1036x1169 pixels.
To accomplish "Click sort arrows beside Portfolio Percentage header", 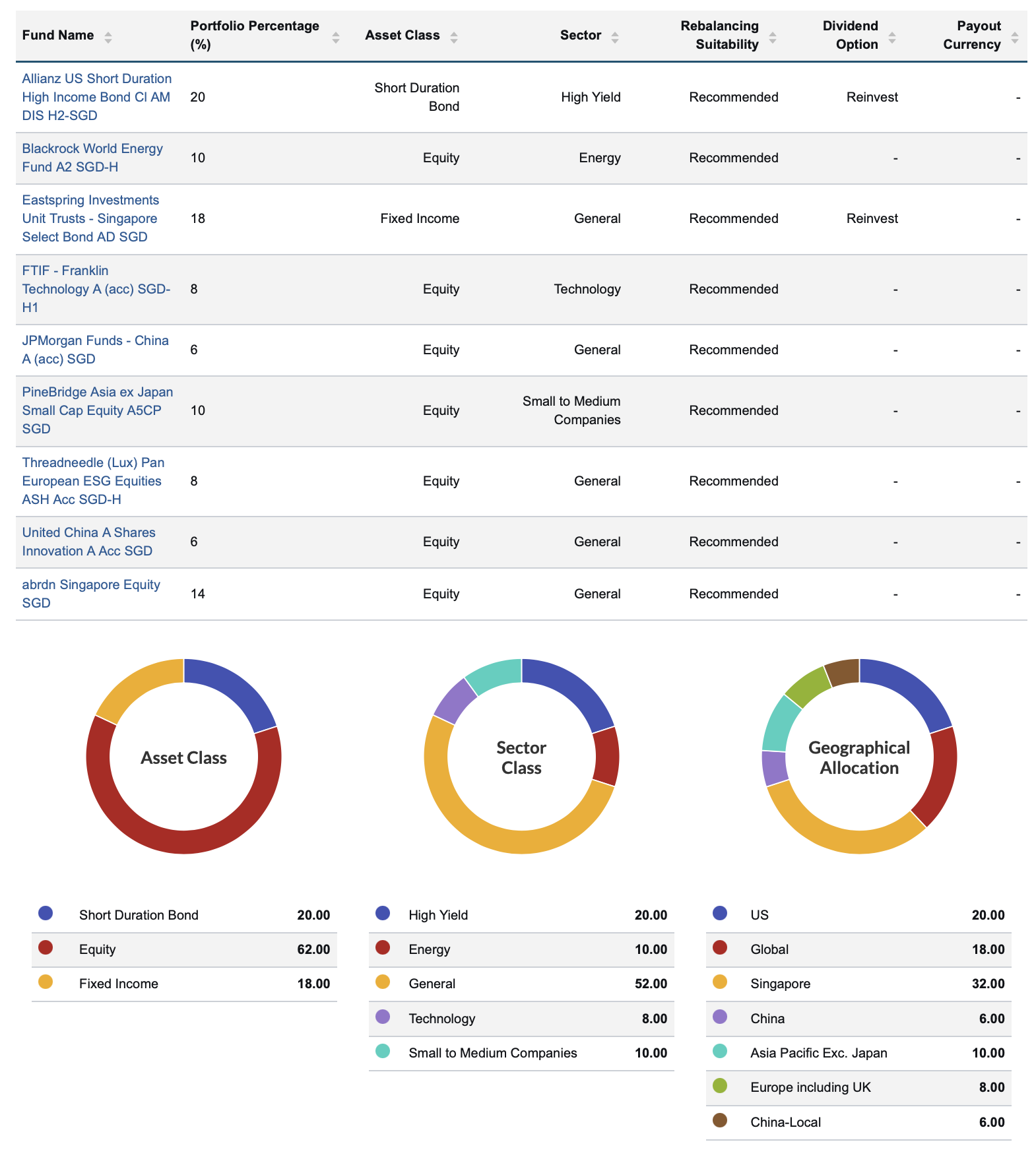I will (336, 37).
